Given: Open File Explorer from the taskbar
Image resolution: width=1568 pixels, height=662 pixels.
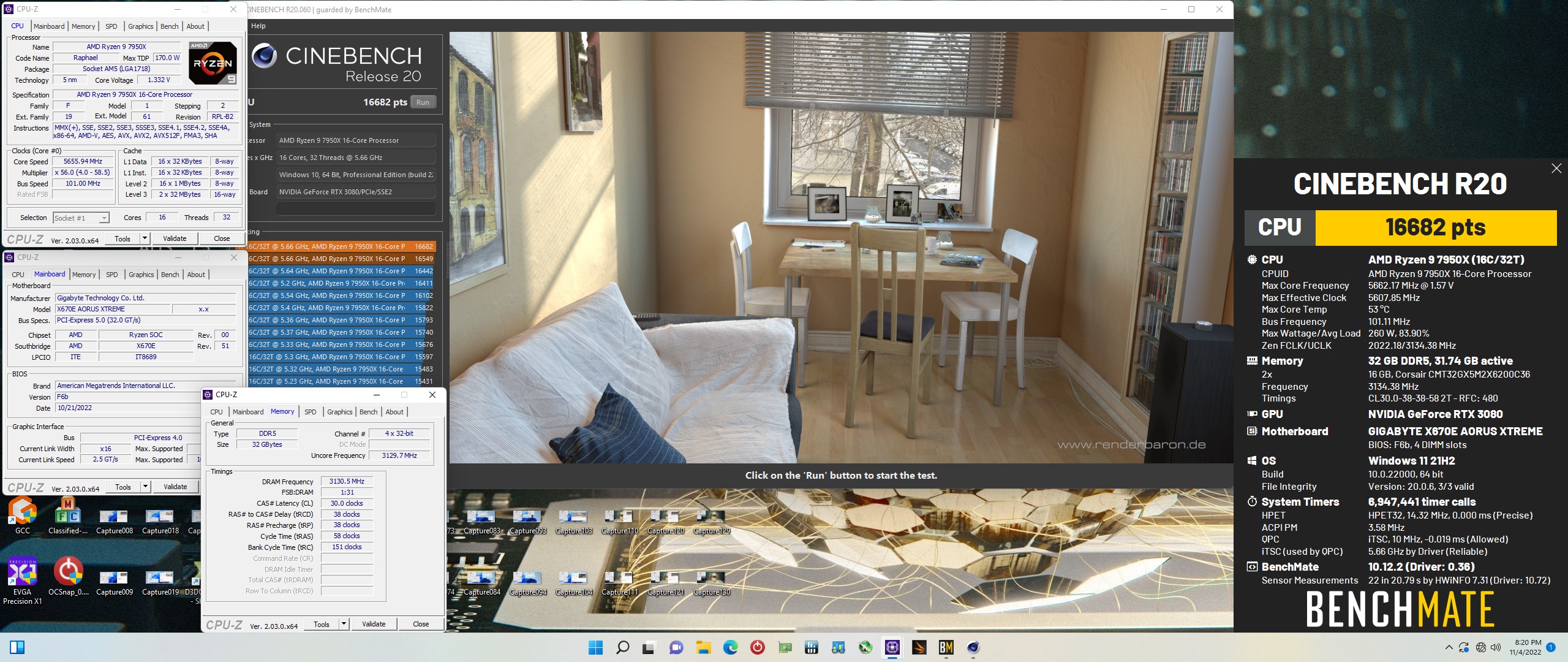Looking at the screenshot, I should (703, 647).
